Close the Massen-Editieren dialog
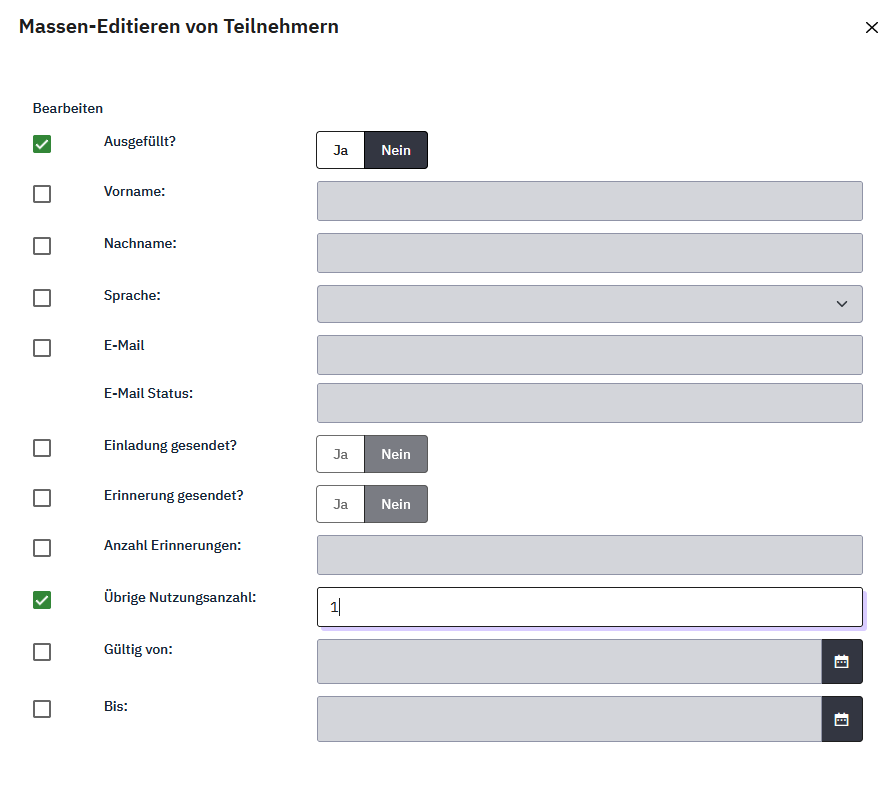The height and width of the screenshot is (799, 882). click(871, 28)
